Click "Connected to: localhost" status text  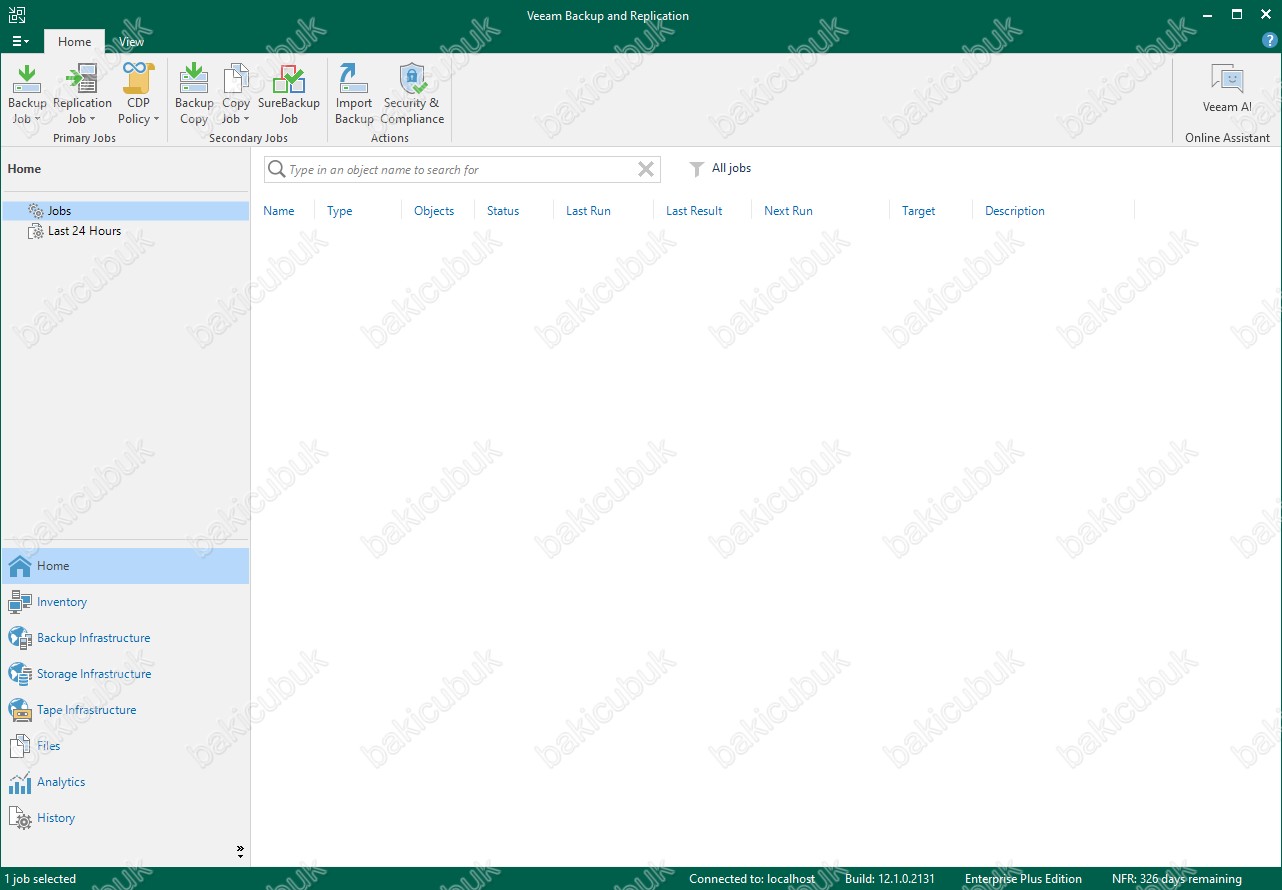pos(752,879)
